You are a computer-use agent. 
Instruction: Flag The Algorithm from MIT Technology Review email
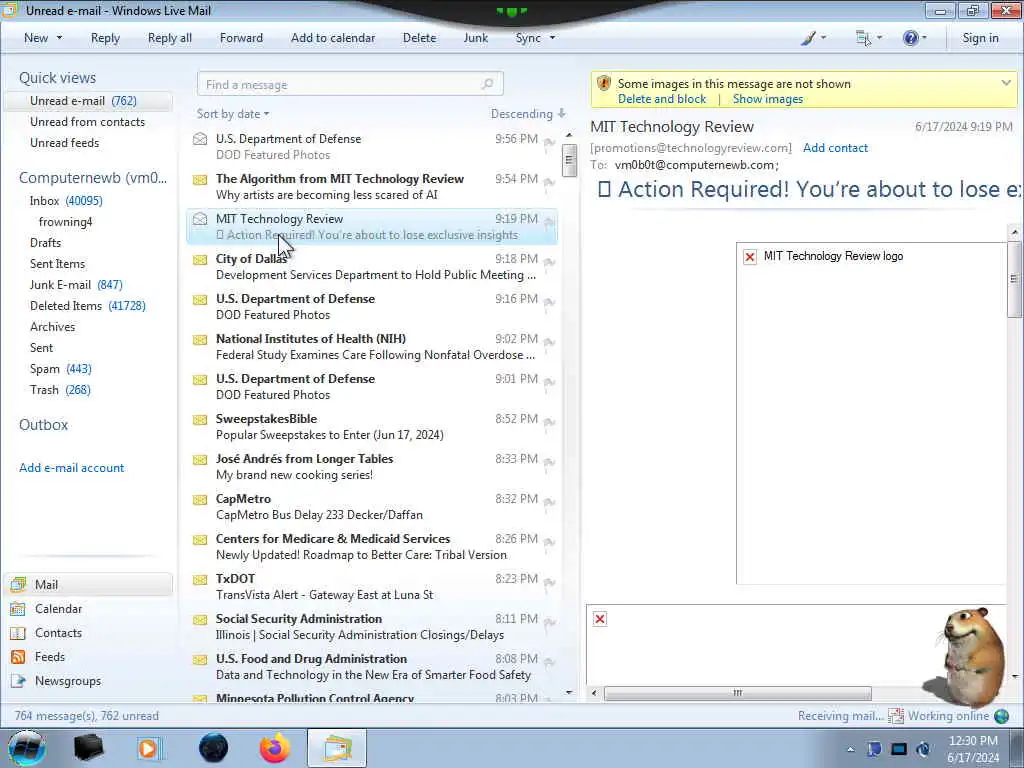coord(549,182)
